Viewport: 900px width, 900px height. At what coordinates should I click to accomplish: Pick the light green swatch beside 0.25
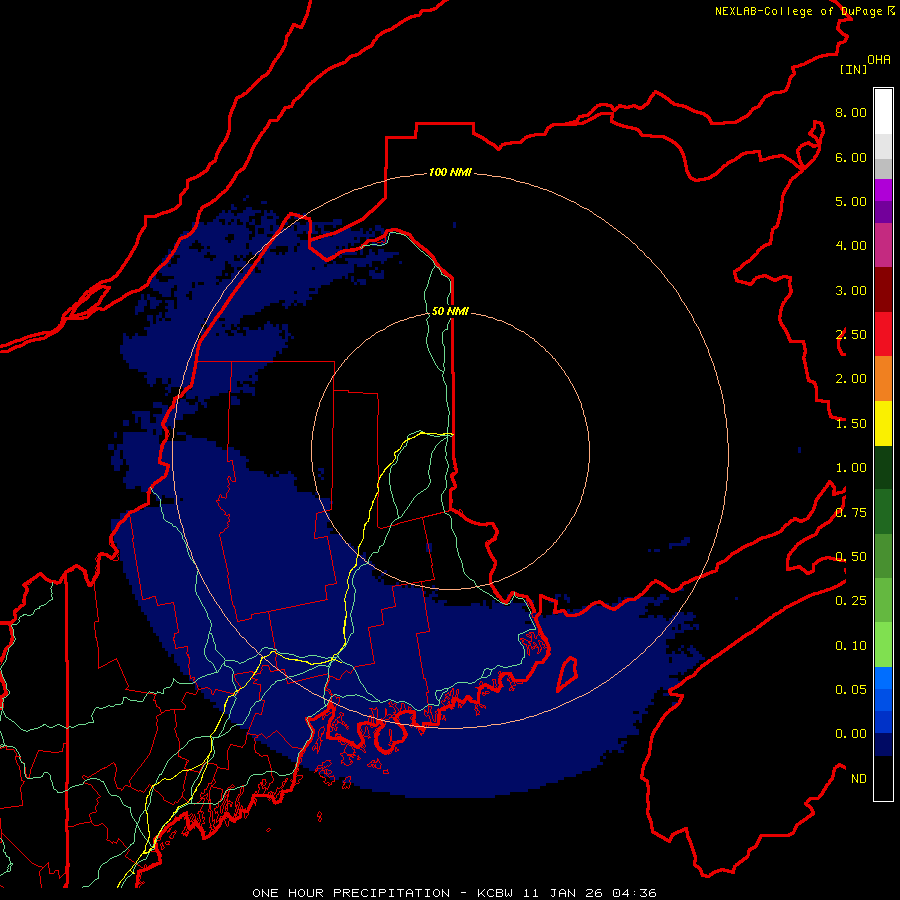[x=883, y=600]
